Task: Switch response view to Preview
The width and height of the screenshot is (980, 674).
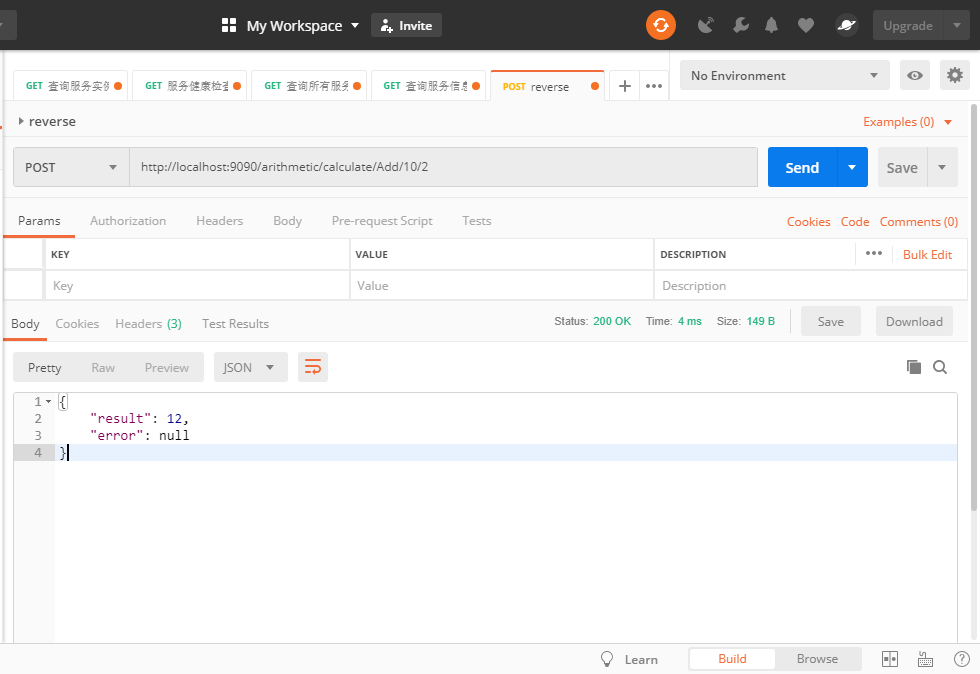Action: point(166,368)
